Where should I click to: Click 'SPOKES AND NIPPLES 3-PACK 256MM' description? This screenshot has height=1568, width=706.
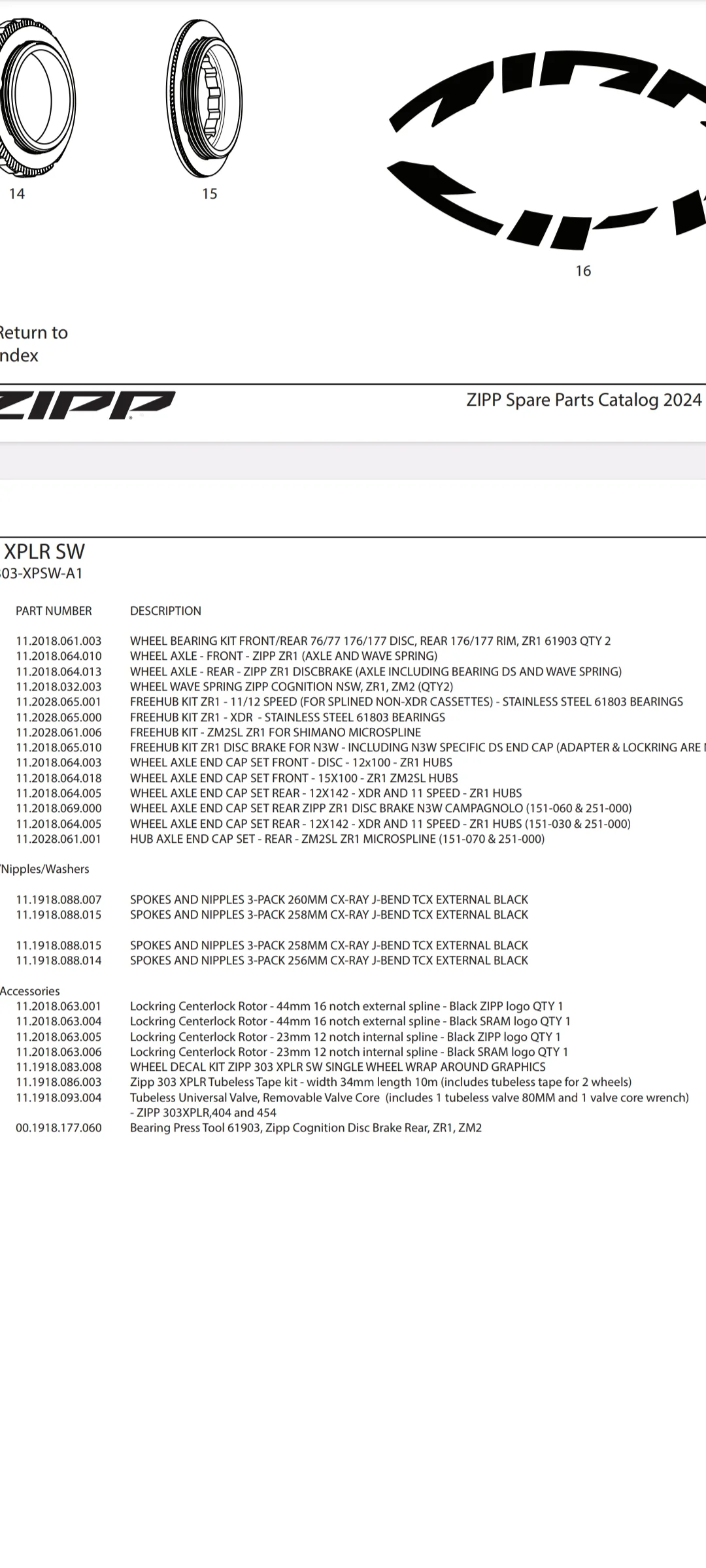click(329, 960)
